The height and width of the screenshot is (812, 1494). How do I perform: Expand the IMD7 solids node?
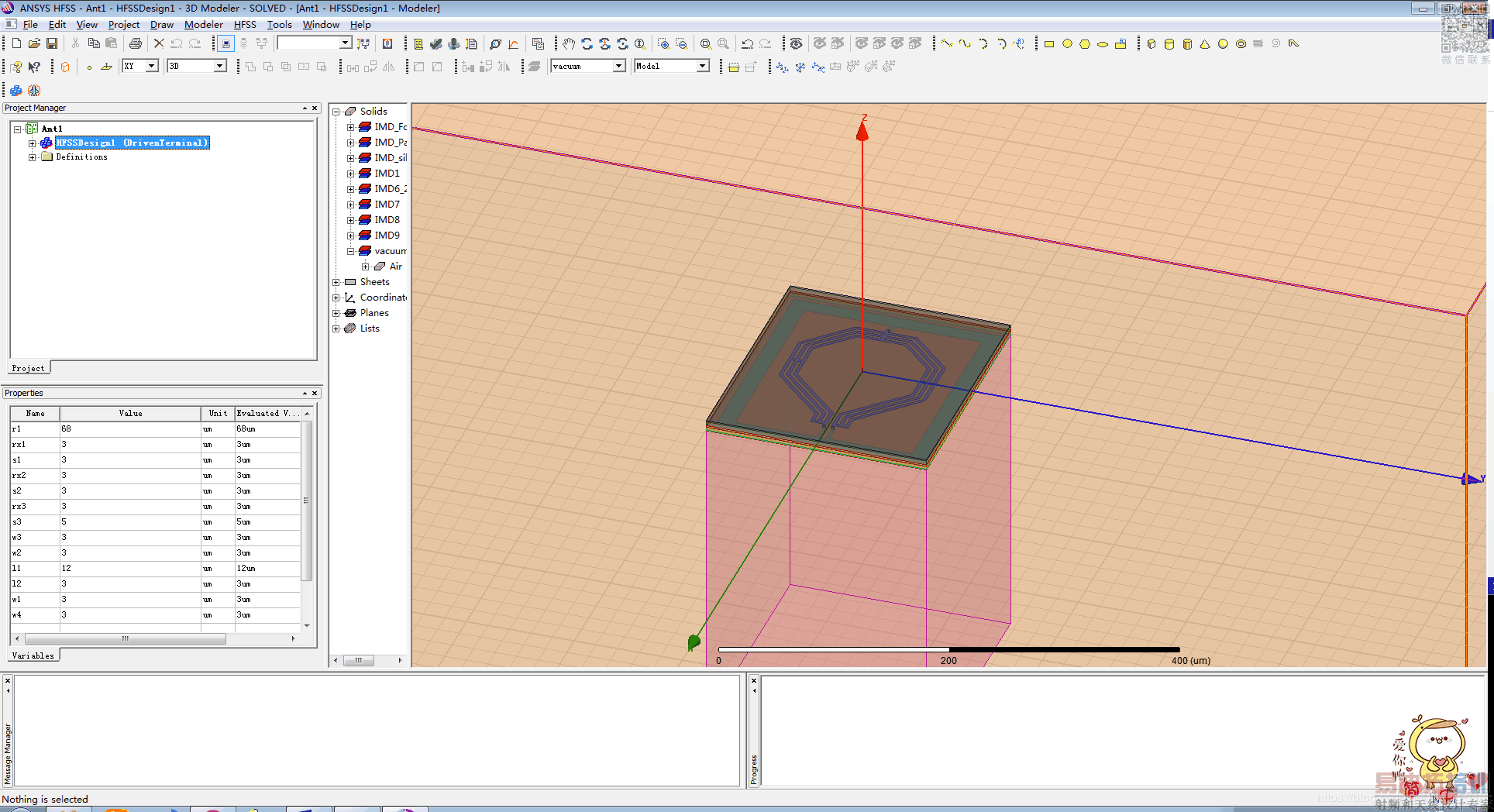tap(351, 205)
